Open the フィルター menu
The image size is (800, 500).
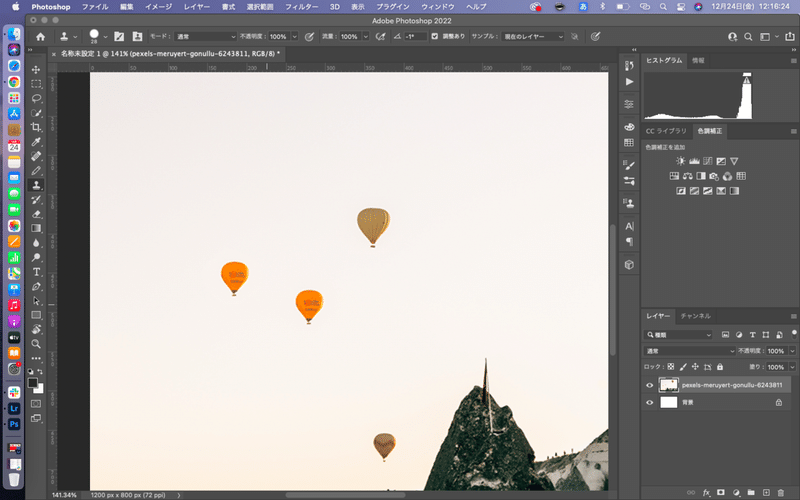301,7
